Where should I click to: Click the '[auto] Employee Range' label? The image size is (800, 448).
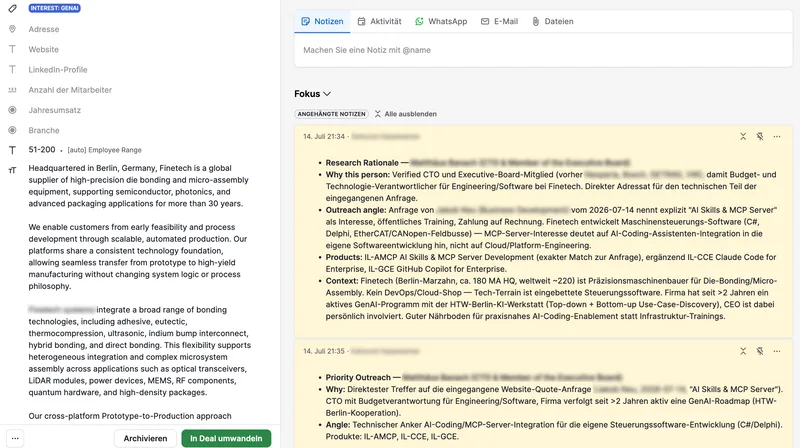click(x=105, y=150)
